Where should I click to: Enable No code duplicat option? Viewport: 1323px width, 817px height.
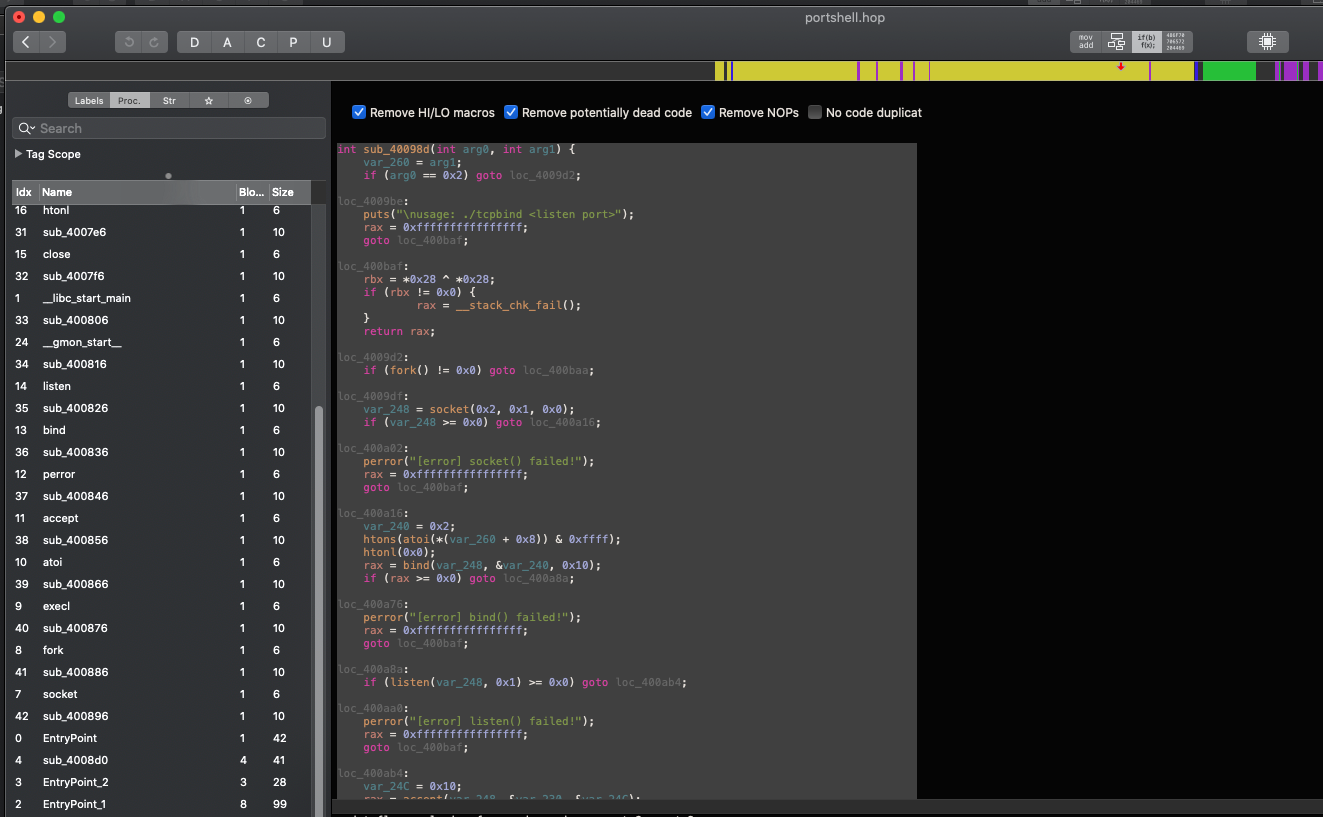[x=815, y=112]
